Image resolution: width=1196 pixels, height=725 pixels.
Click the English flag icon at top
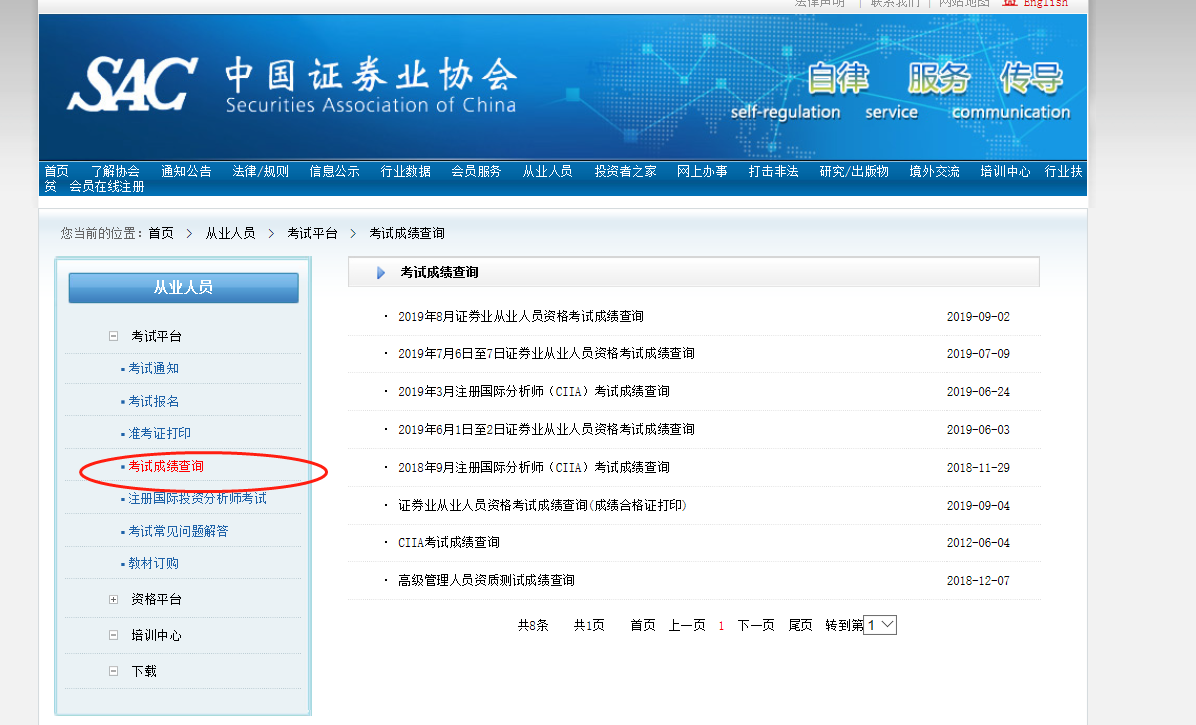1010,3
